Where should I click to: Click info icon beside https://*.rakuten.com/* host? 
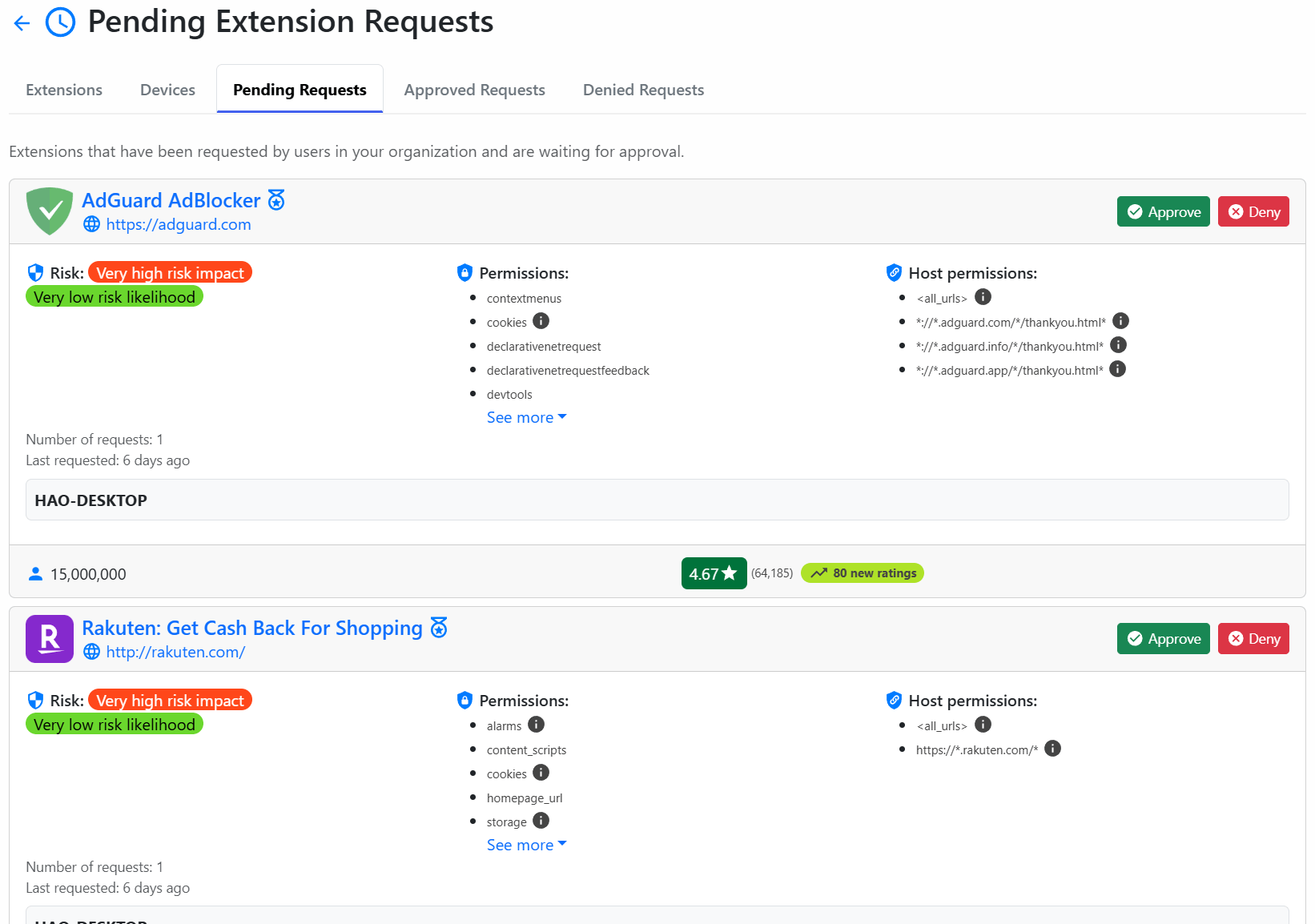coord(1053,749)
